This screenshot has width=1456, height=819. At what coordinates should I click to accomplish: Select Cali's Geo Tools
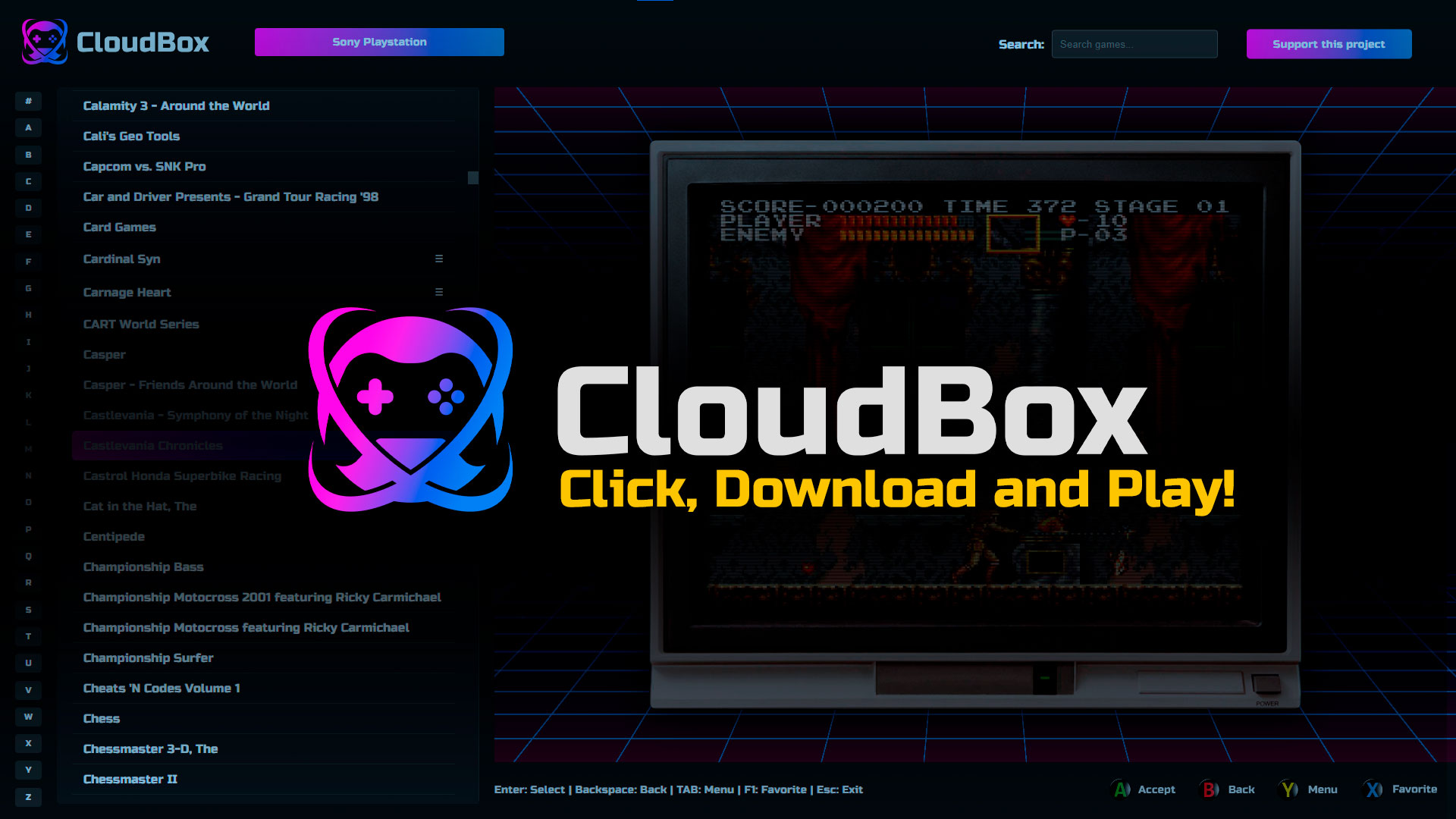click(264, 136)
